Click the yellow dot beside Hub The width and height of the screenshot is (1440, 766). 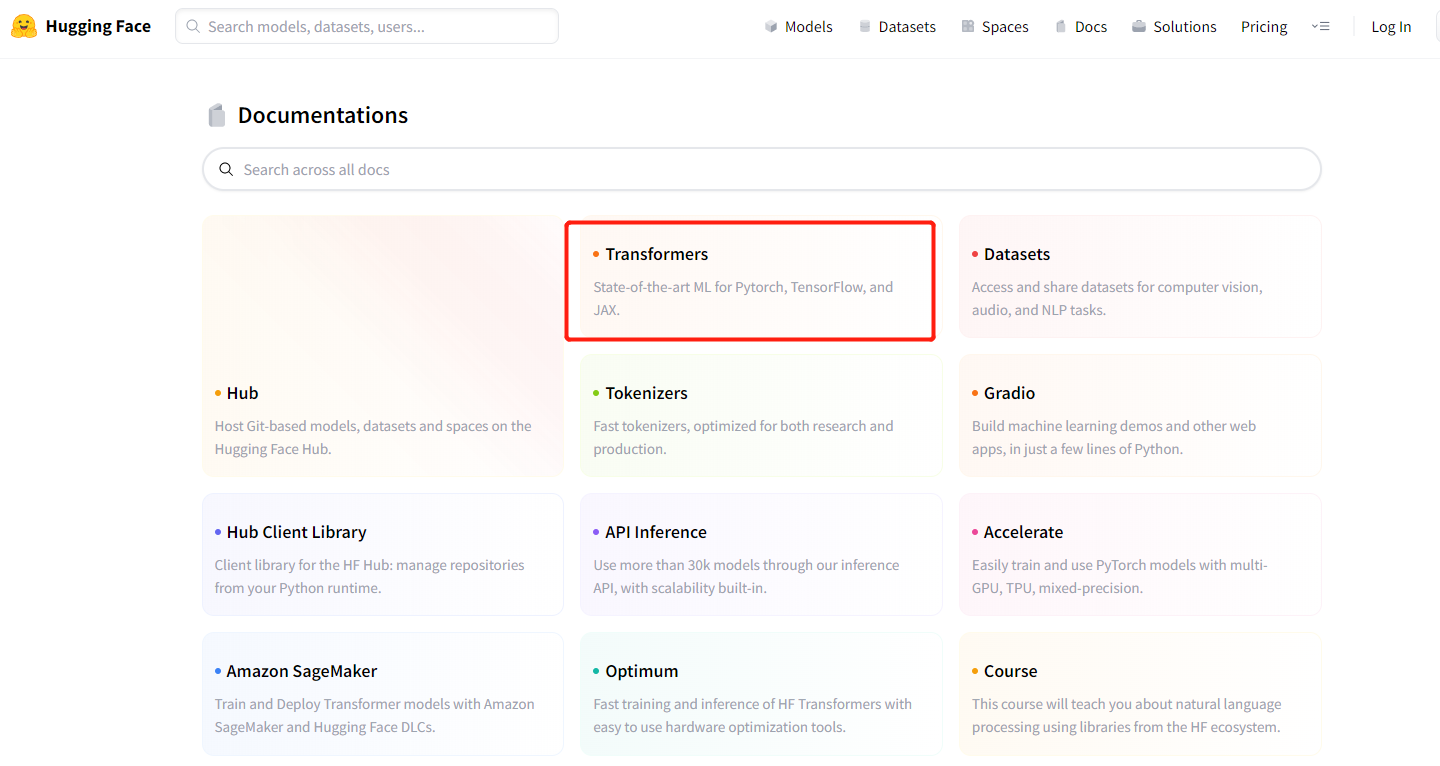[218, 393]
